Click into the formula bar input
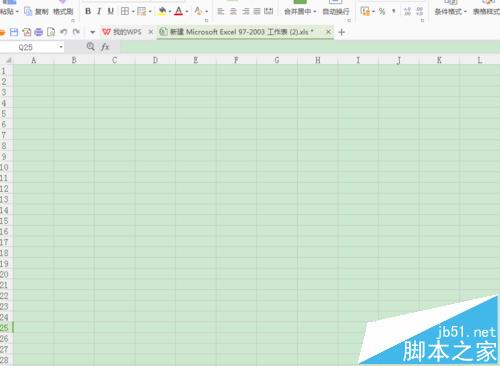 310,47
